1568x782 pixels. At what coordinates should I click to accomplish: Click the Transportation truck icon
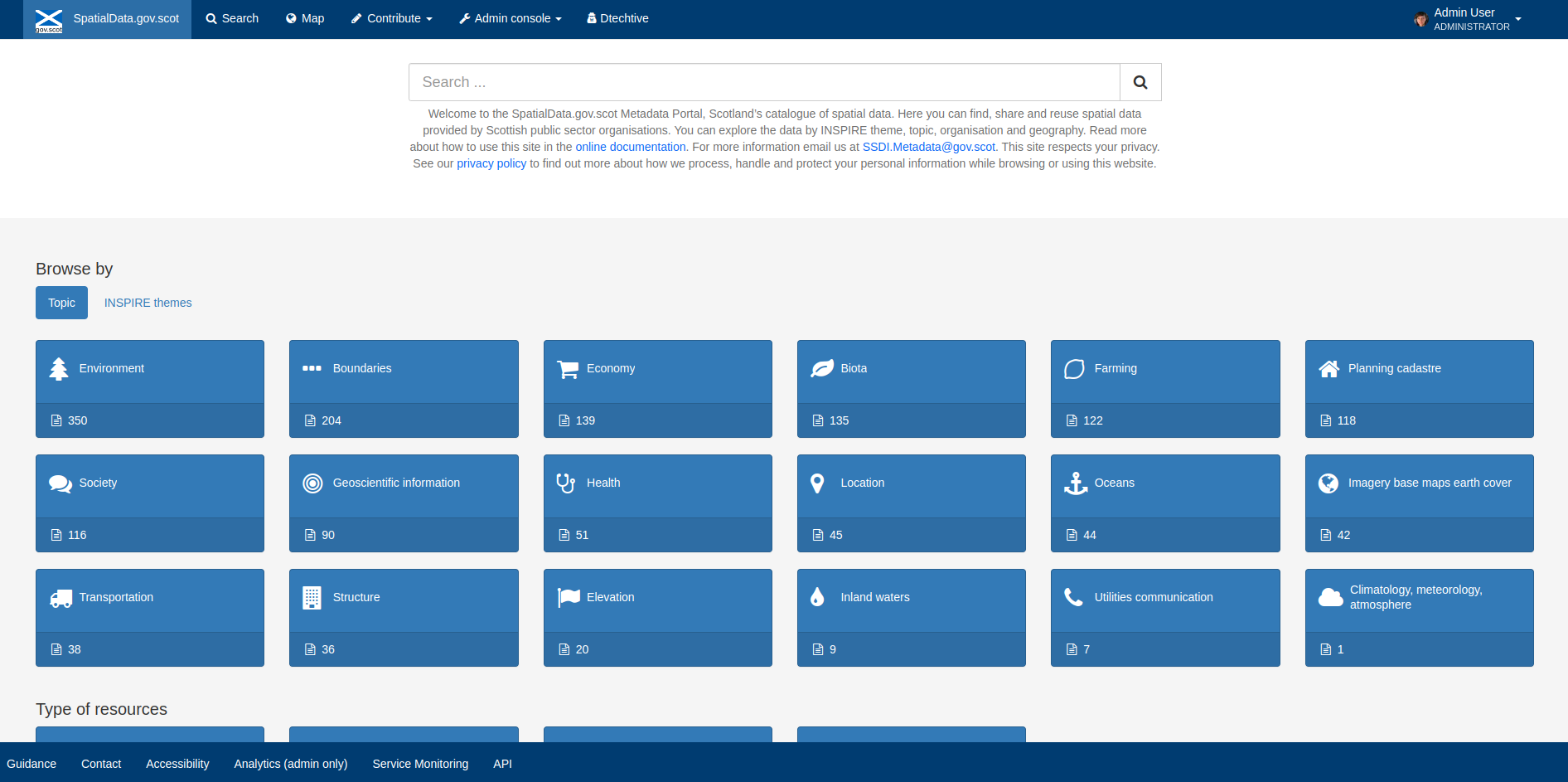coord(61,598)
